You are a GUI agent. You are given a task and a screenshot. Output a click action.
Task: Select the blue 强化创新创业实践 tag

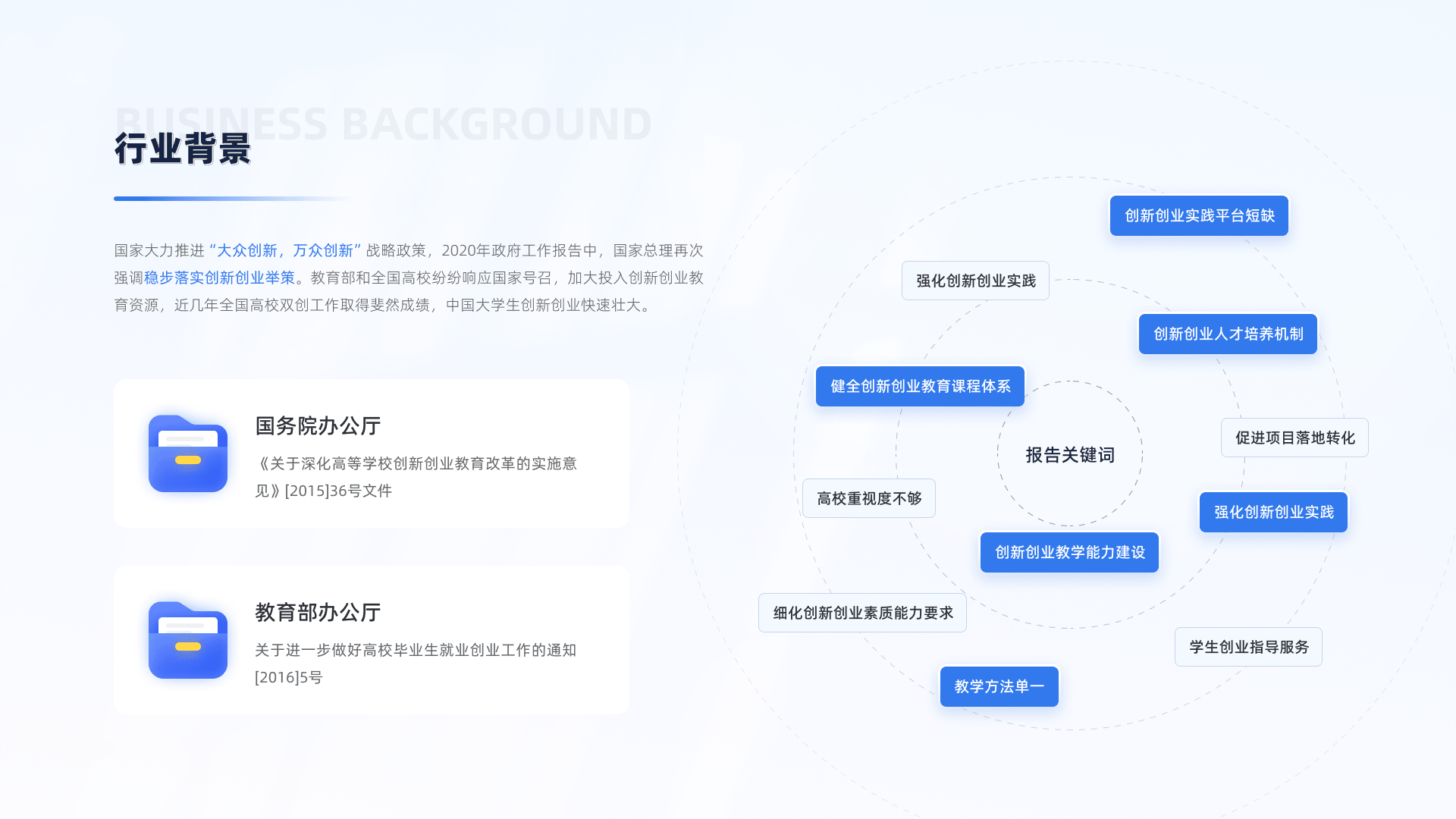click(1273, 513)
